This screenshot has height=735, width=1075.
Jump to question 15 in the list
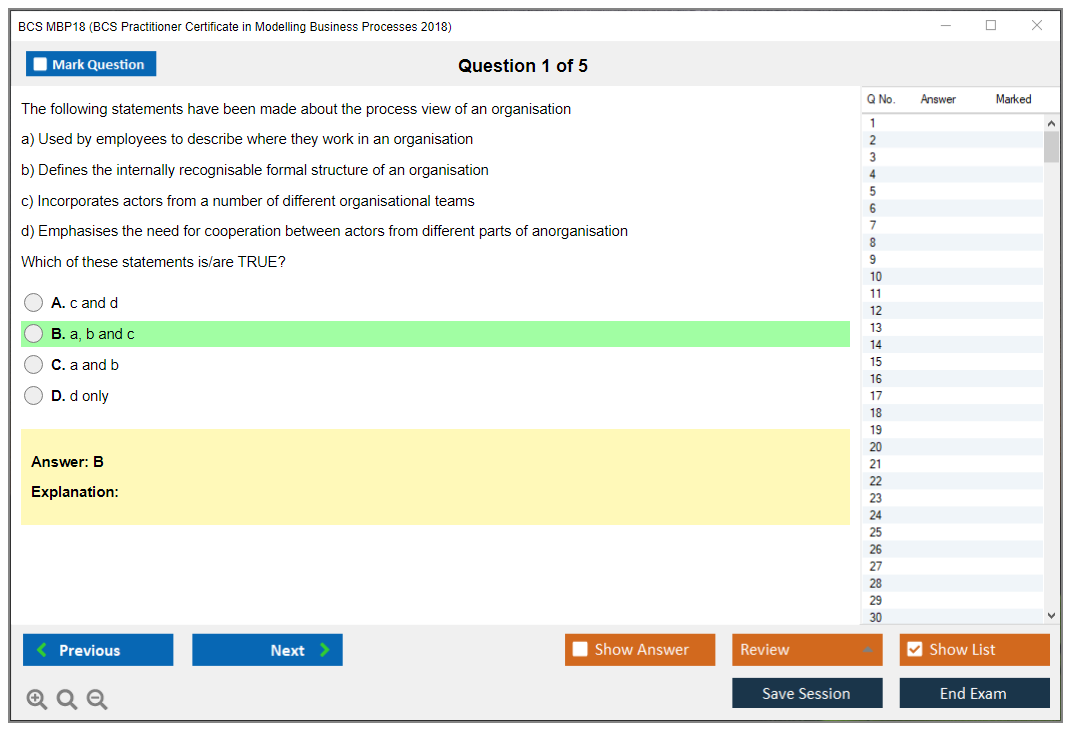click(x=876, y=362)
